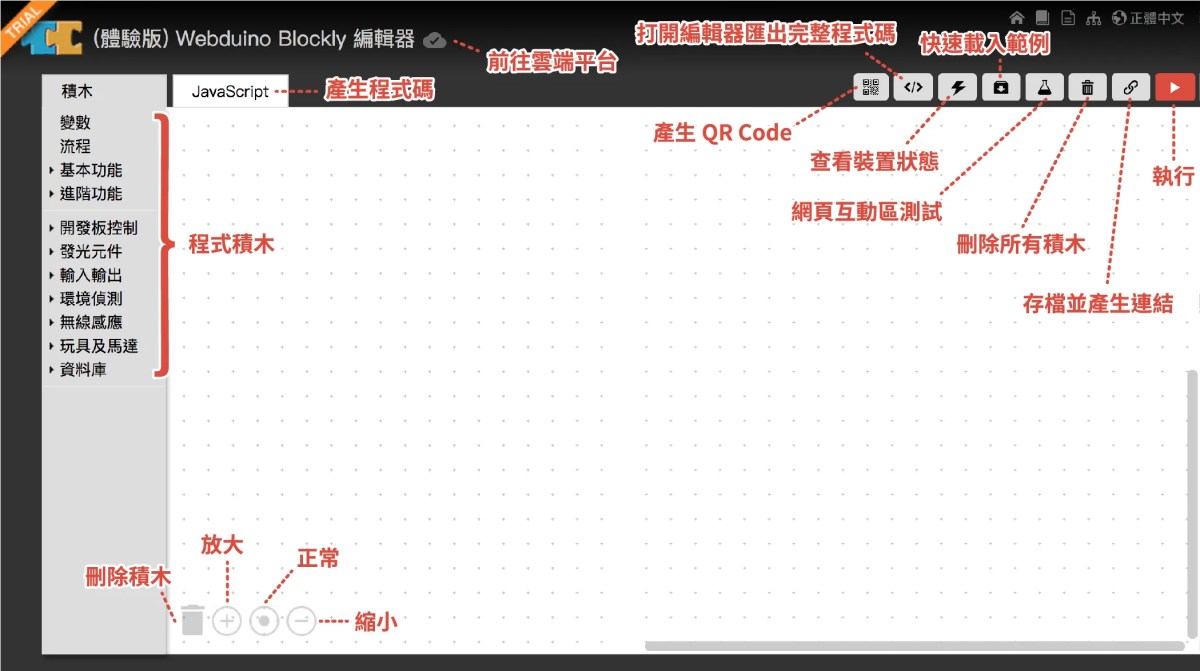
Task: Open the code export editor icon
Action: click(x=913, y=87)
